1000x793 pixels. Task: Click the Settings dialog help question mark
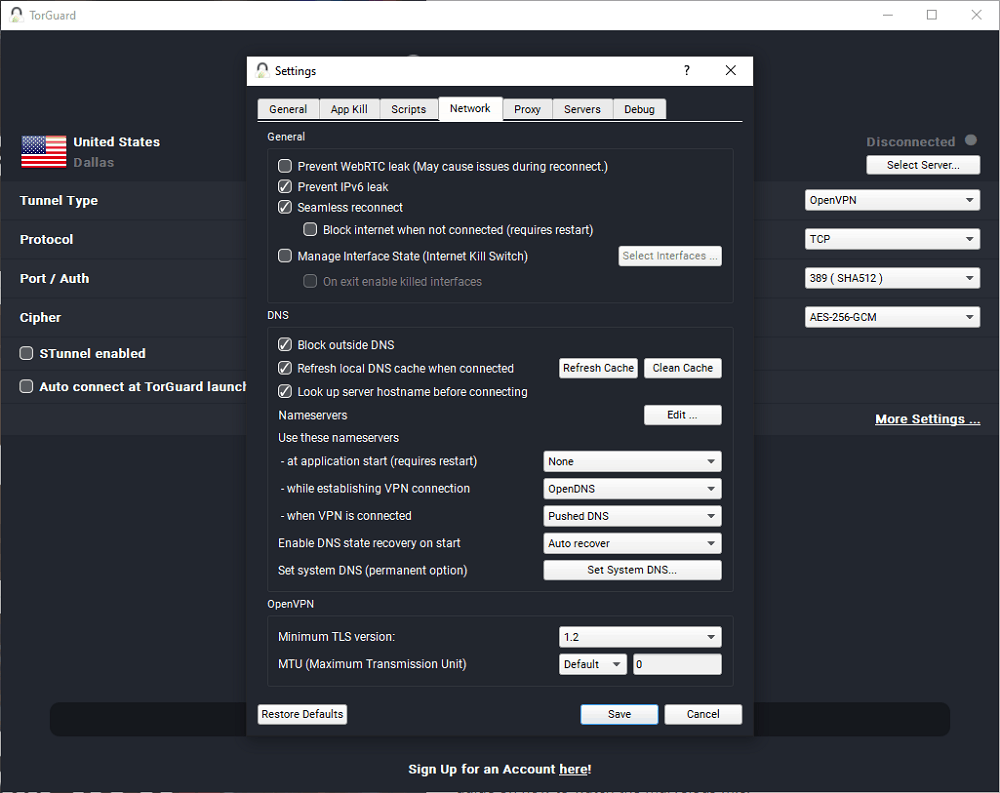(686, 70)
